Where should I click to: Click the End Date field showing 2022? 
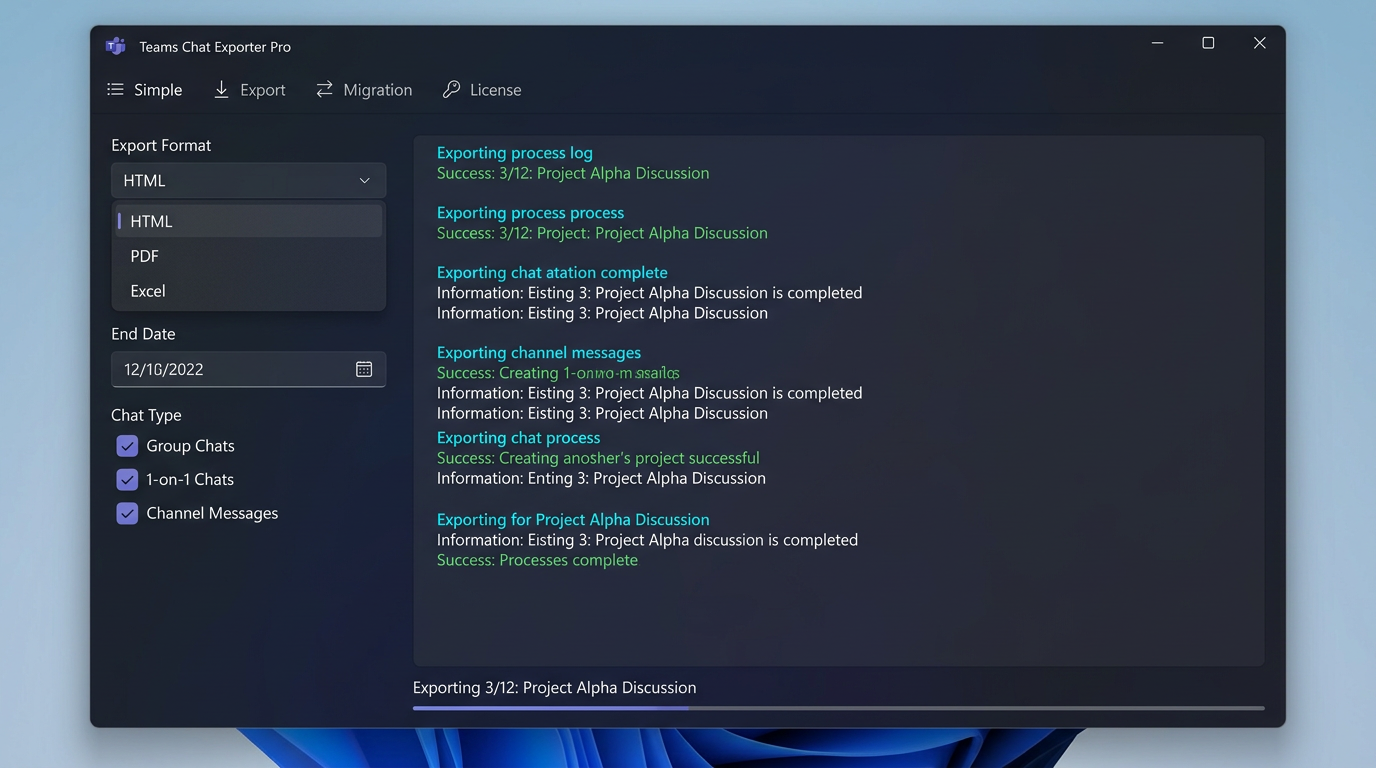(x=248, y=369)
